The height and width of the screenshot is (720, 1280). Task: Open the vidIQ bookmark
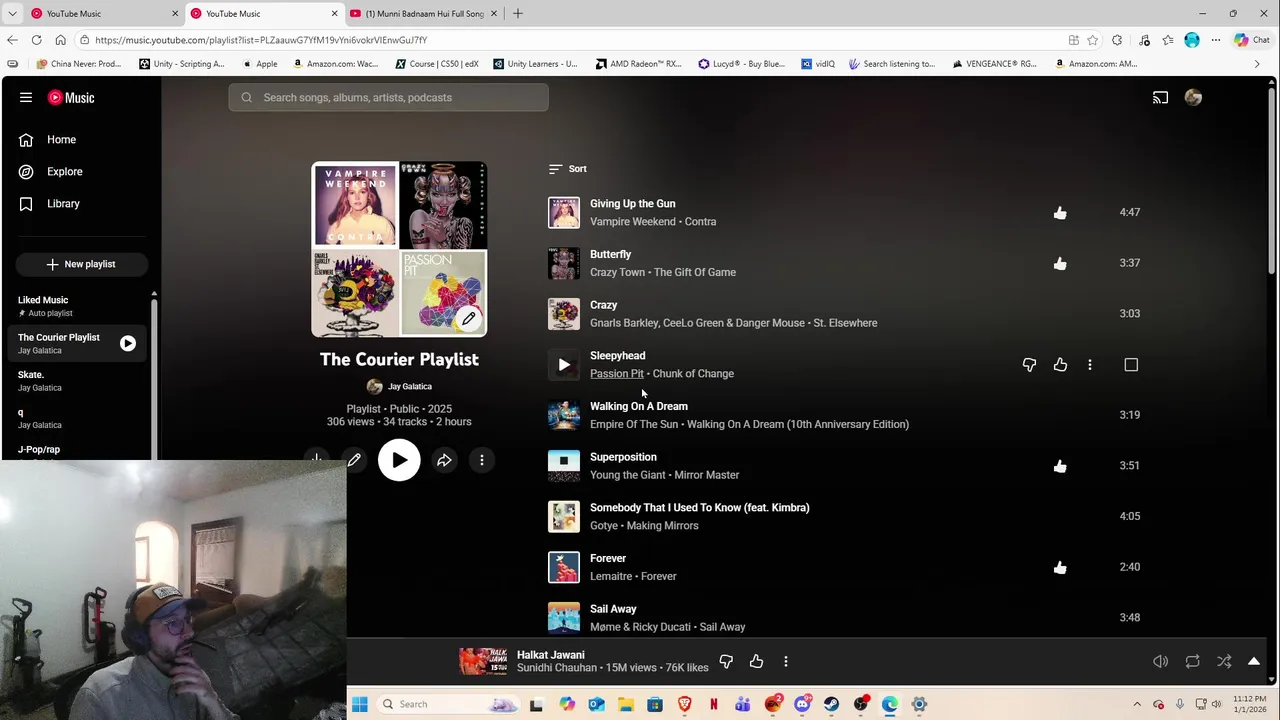tap(818, 64)
